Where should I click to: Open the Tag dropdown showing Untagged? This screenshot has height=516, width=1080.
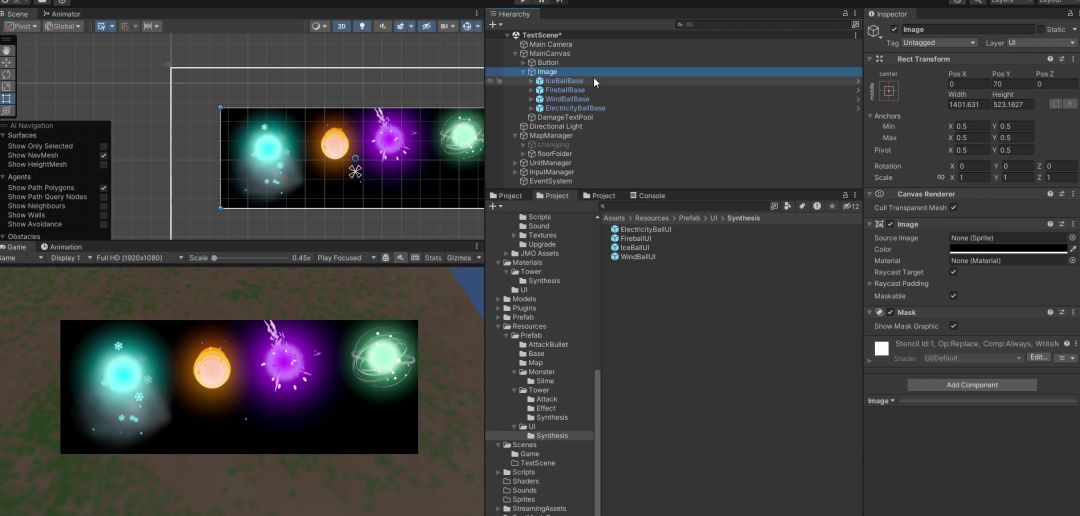pyautogui.click(x=939, y=43)
